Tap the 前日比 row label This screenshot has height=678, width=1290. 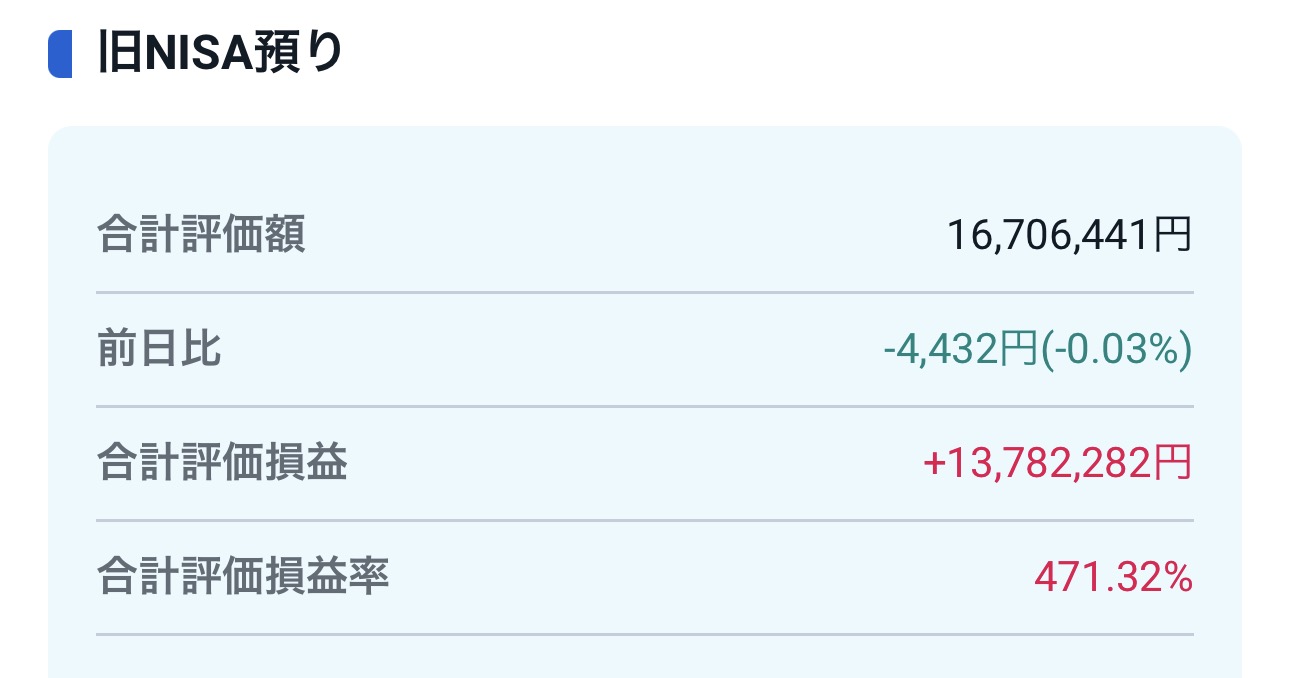click(159, 350)
